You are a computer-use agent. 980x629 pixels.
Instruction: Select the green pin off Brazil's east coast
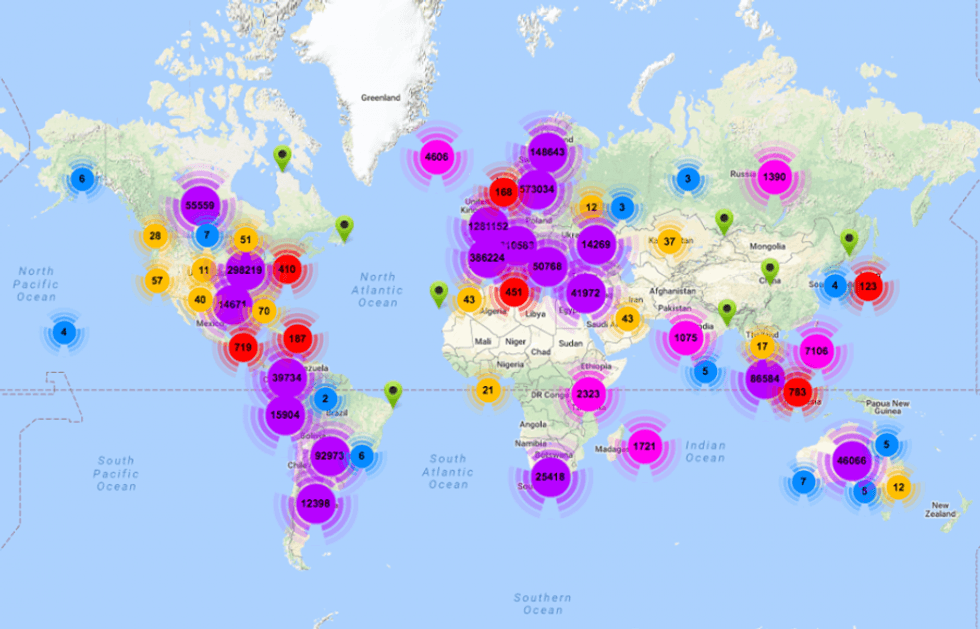click(x=393, y=392)
